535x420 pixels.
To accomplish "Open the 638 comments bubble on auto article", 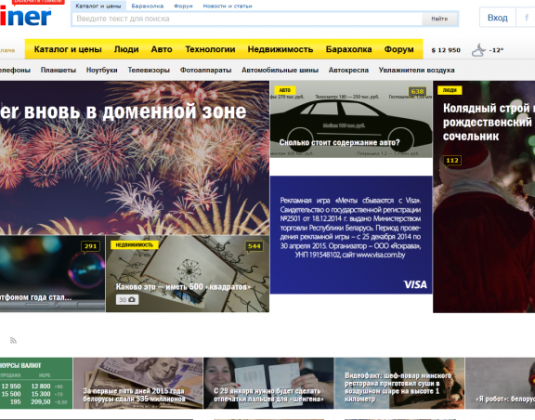I will pyautogui.click(x=417, y=91).
